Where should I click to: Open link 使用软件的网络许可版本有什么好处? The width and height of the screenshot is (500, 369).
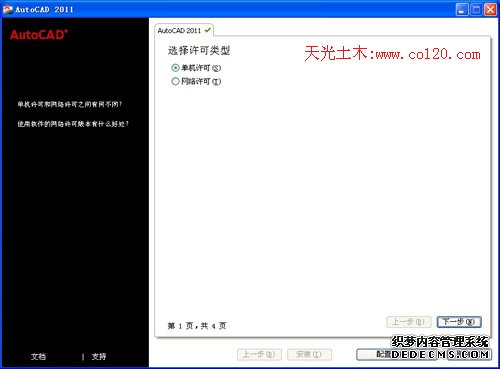pyautogui.click(x=73, y=124)
